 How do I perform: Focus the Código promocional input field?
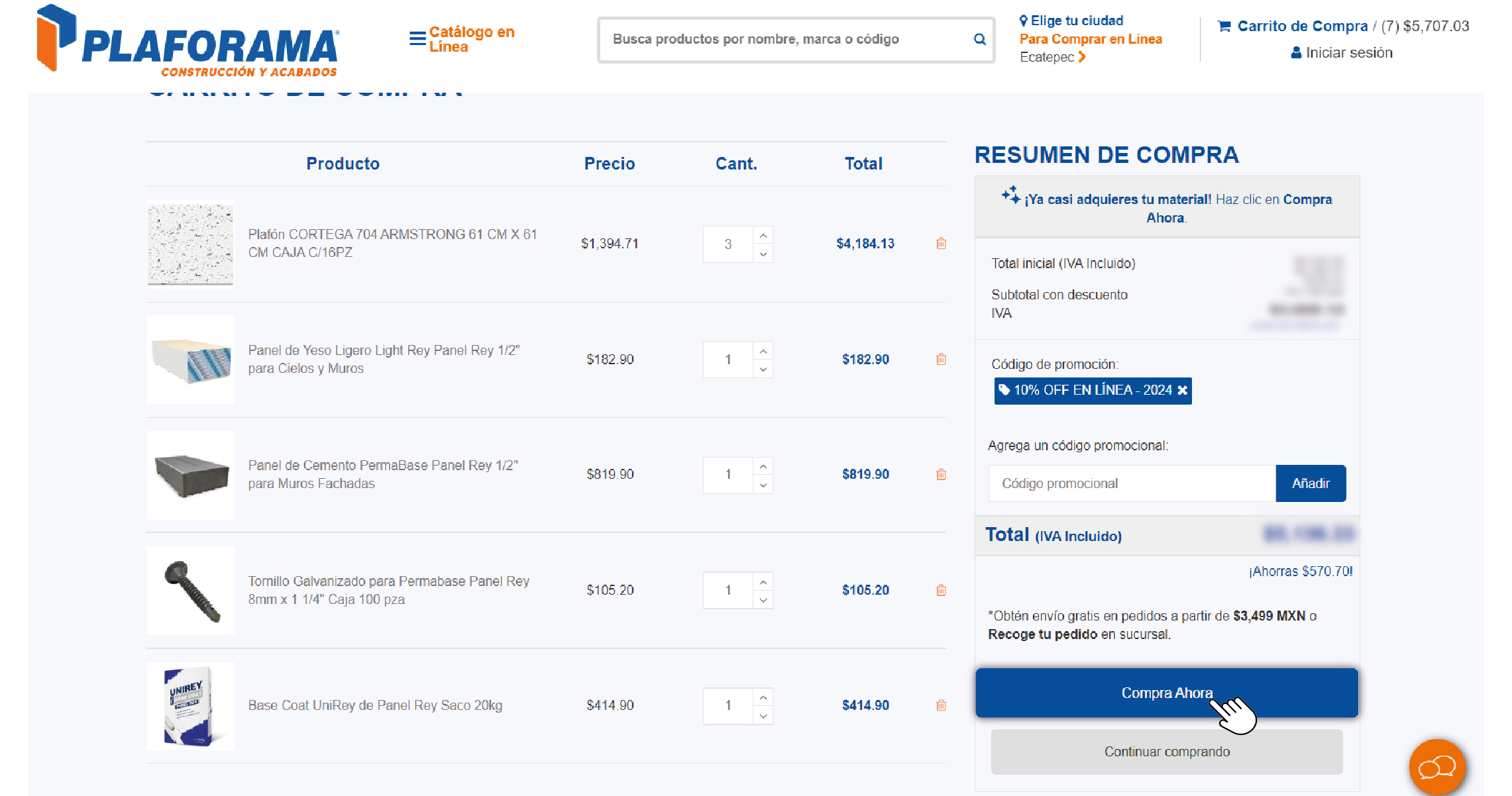click(x=1131, y=483)
